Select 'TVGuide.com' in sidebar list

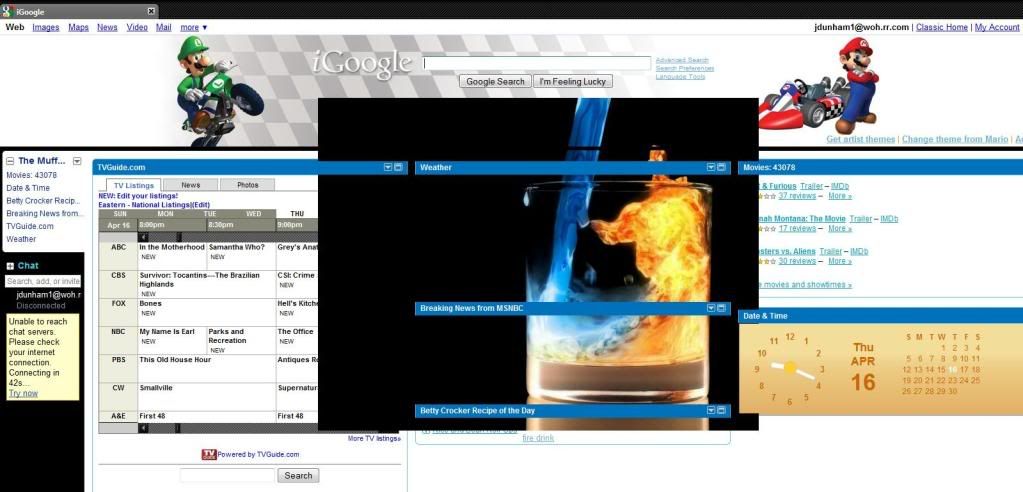[x=30, y=226]
